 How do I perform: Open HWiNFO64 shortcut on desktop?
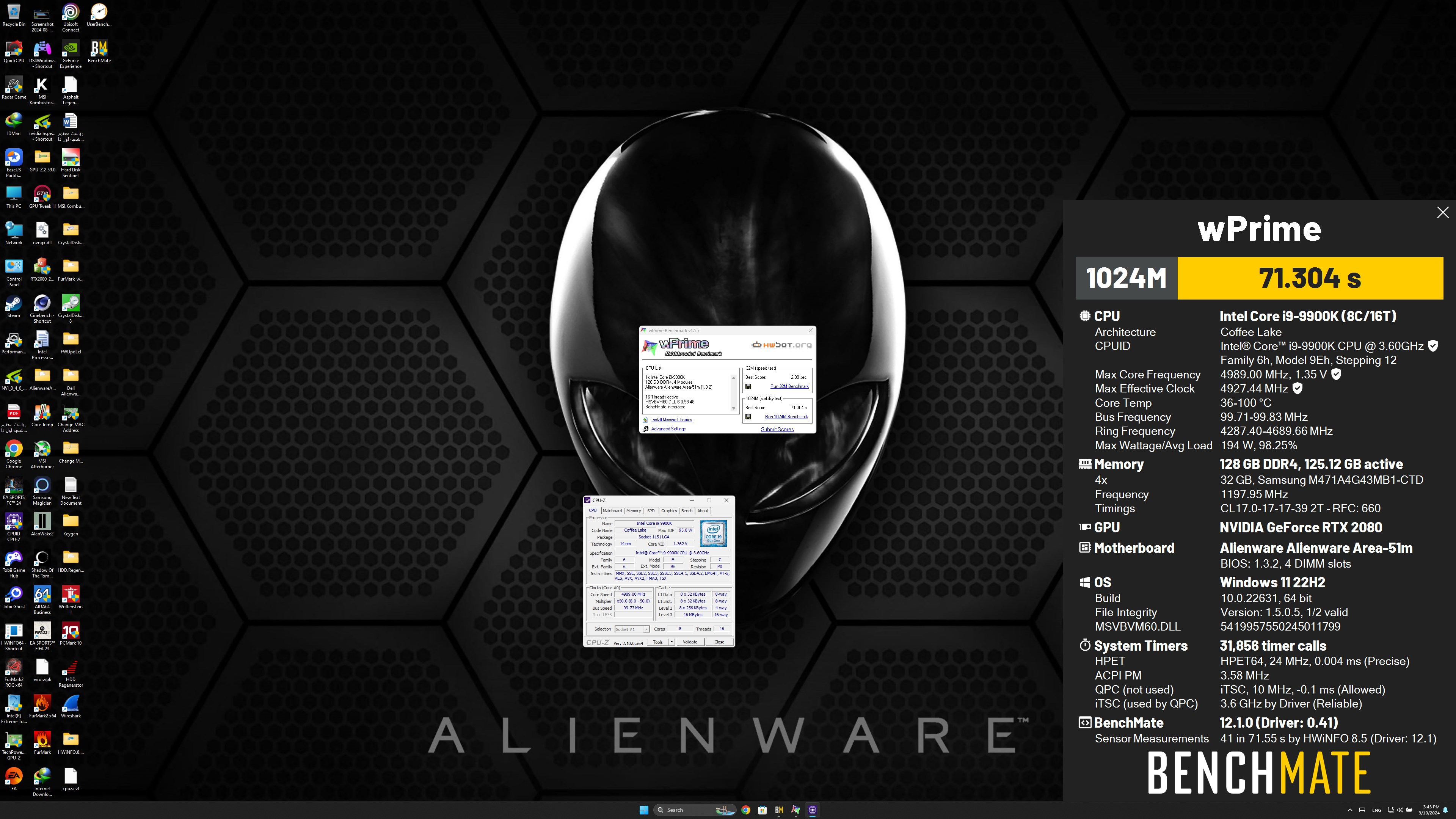[x=14, y=637]
